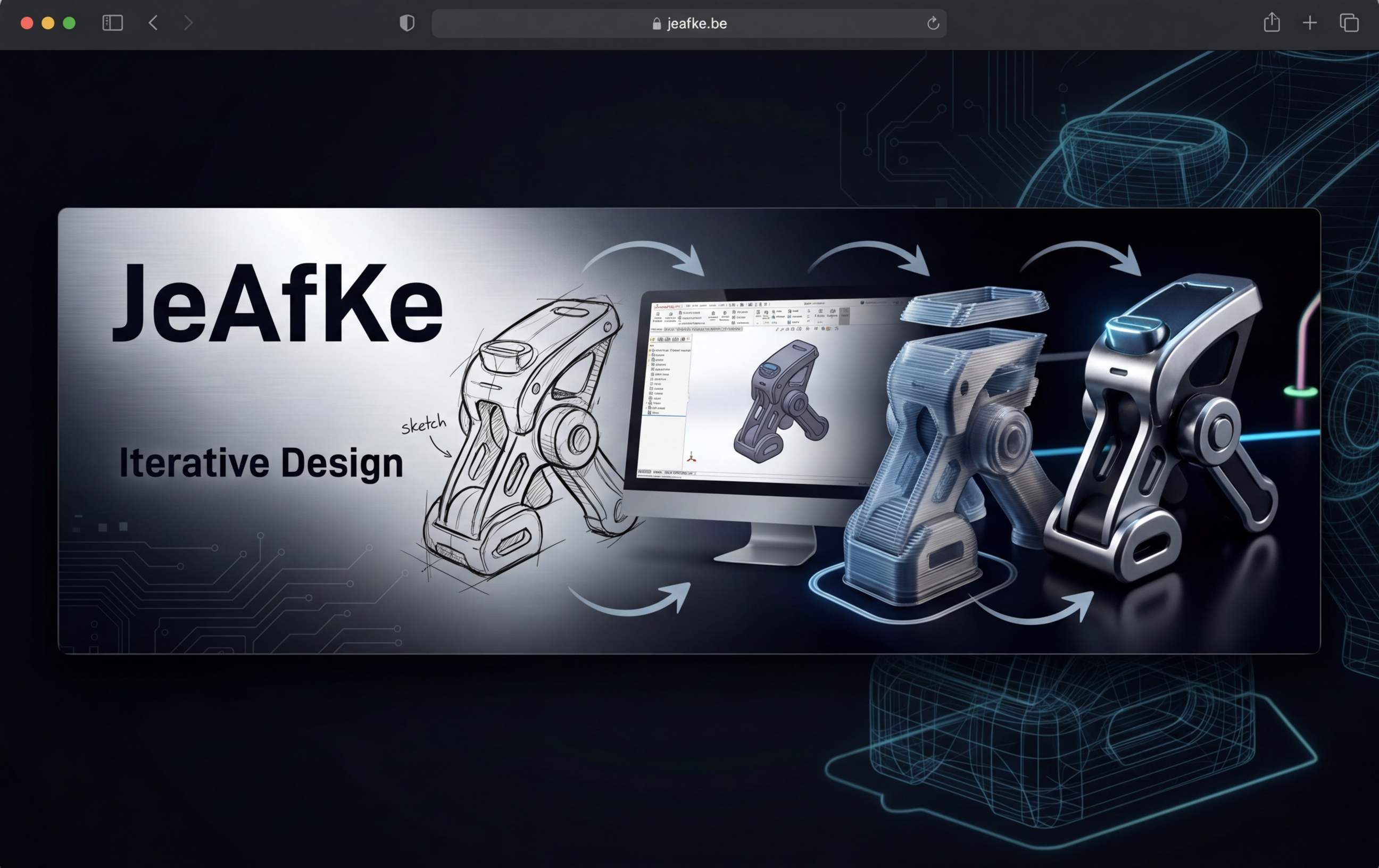Toggle the Safari sidebar panel

112,23
